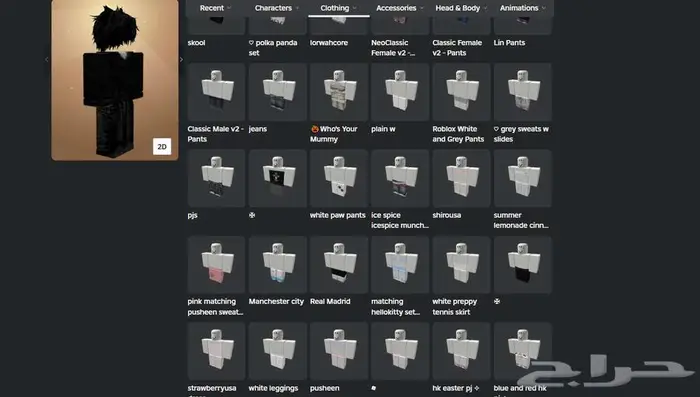Screen dimensions: 700x397
Task: Open the Animations tab
Action: coord(522,8)
